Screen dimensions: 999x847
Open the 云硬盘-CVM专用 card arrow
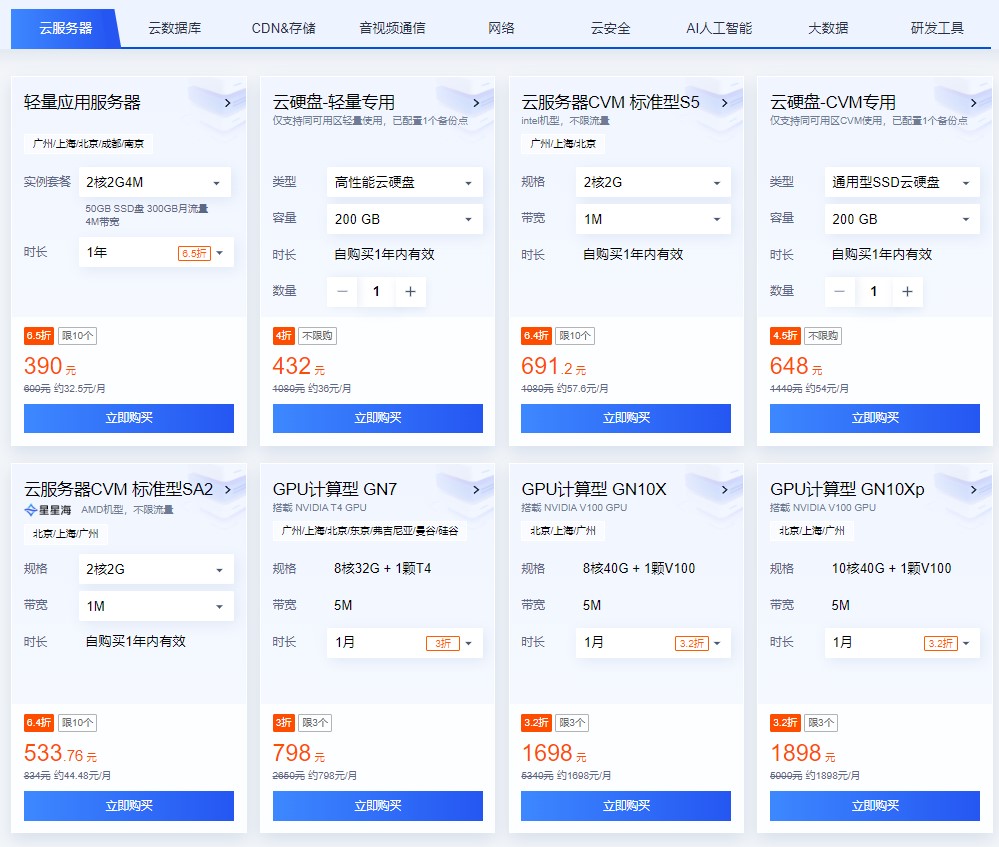[x=973, y=103]
